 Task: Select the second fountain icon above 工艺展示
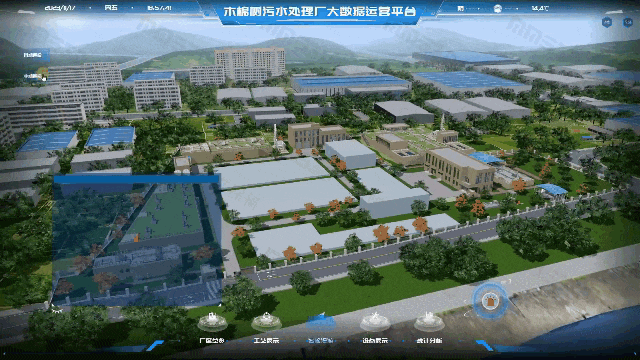point(266,322)
